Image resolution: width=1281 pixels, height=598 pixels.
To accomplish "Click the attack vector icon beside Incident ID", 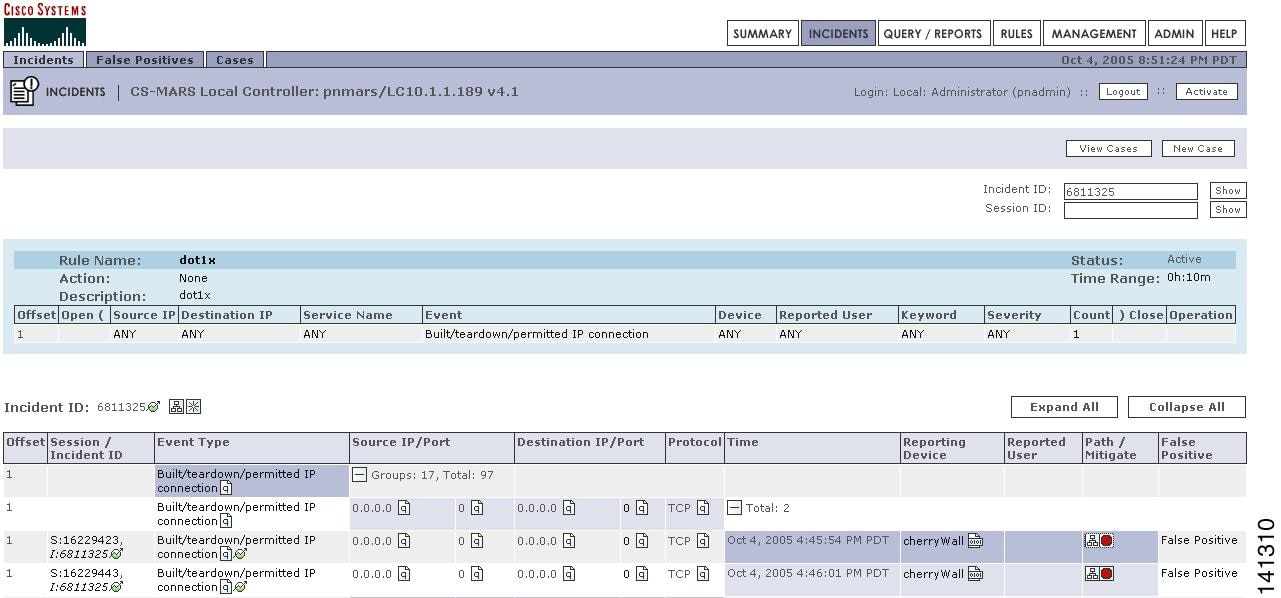I will pyautogui.click(x=194, y=406).
